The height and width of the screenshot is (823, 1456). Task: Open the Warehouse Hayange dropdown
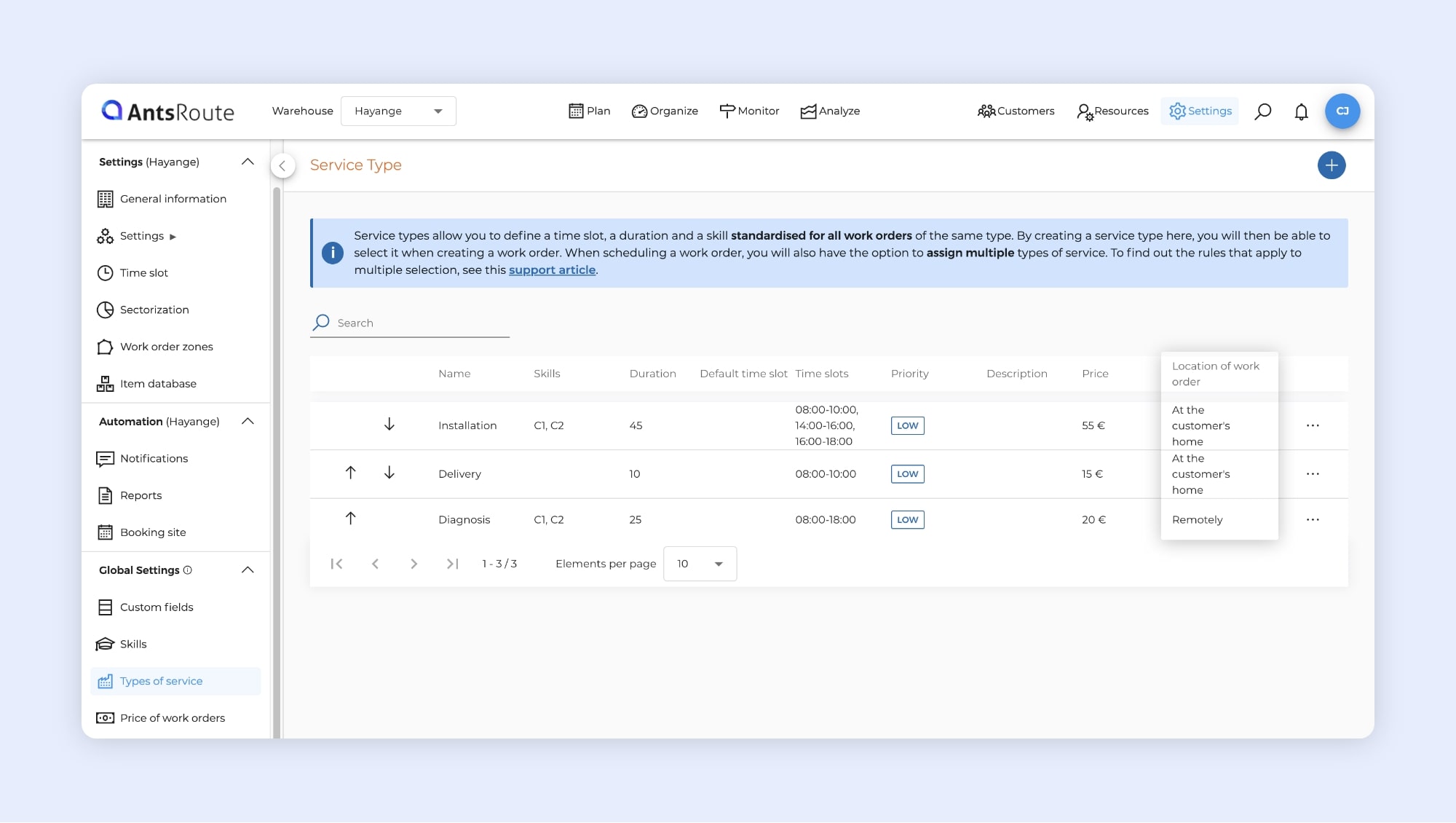coord(398,111)
